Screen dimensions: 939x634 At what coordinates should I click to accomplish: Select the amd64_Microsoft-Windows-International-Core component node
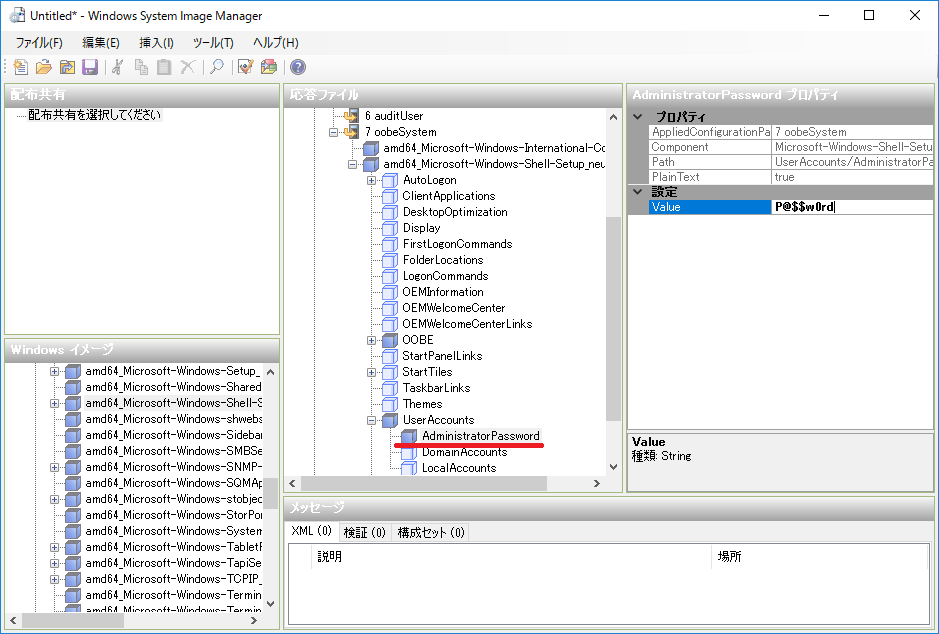[x=493, y=148]
